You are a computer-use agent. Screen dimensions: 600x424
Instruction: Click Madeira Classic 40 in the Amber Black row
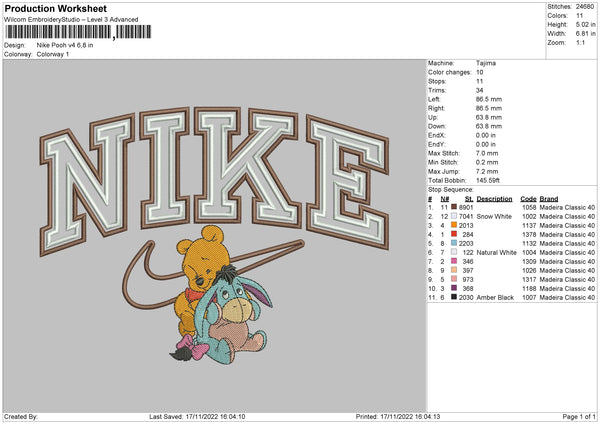[567, 297]
